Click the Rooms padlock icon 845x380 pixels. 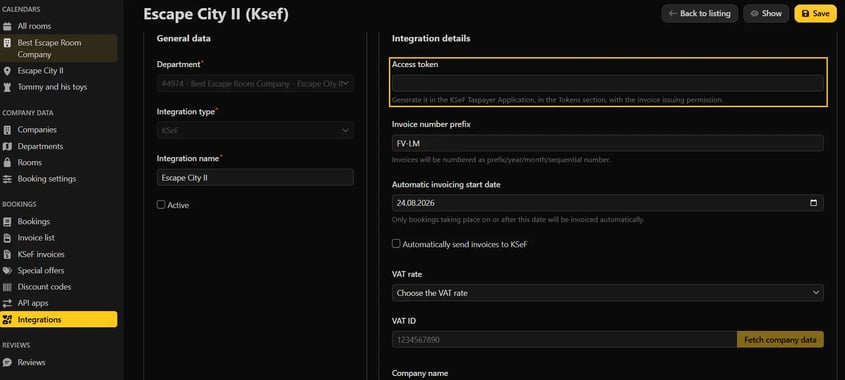pos(8,162)
